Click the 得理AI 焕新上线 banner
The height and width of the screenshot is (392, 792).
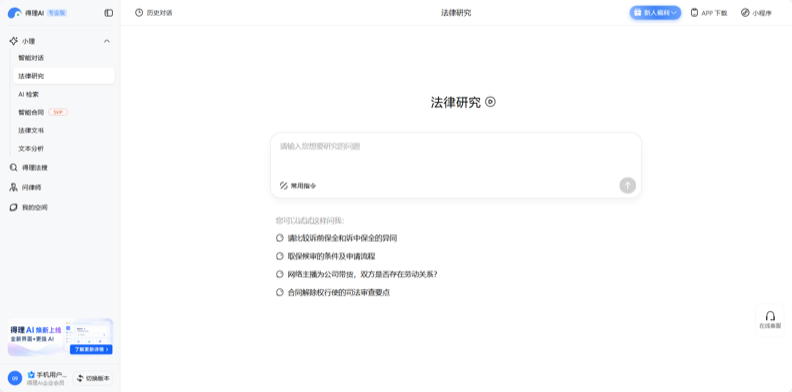click(60, 337)
